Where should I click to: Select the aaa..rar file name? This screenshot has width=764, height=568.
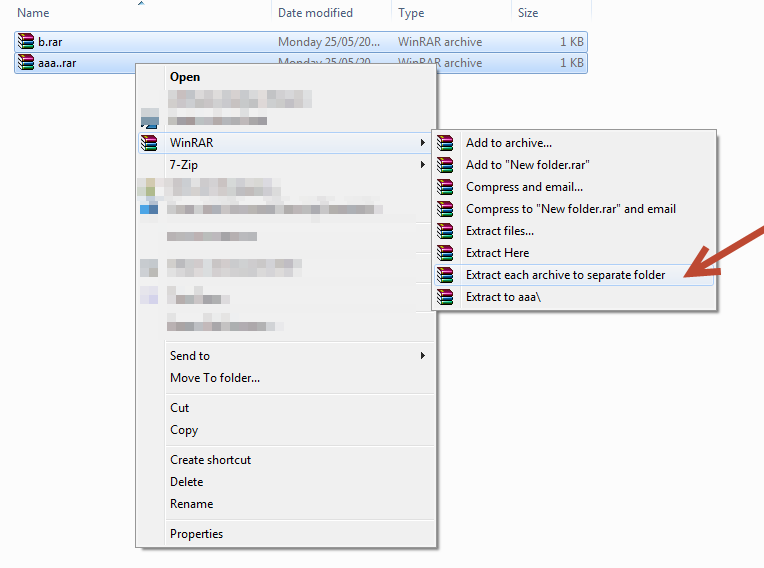tap(57, 63)
